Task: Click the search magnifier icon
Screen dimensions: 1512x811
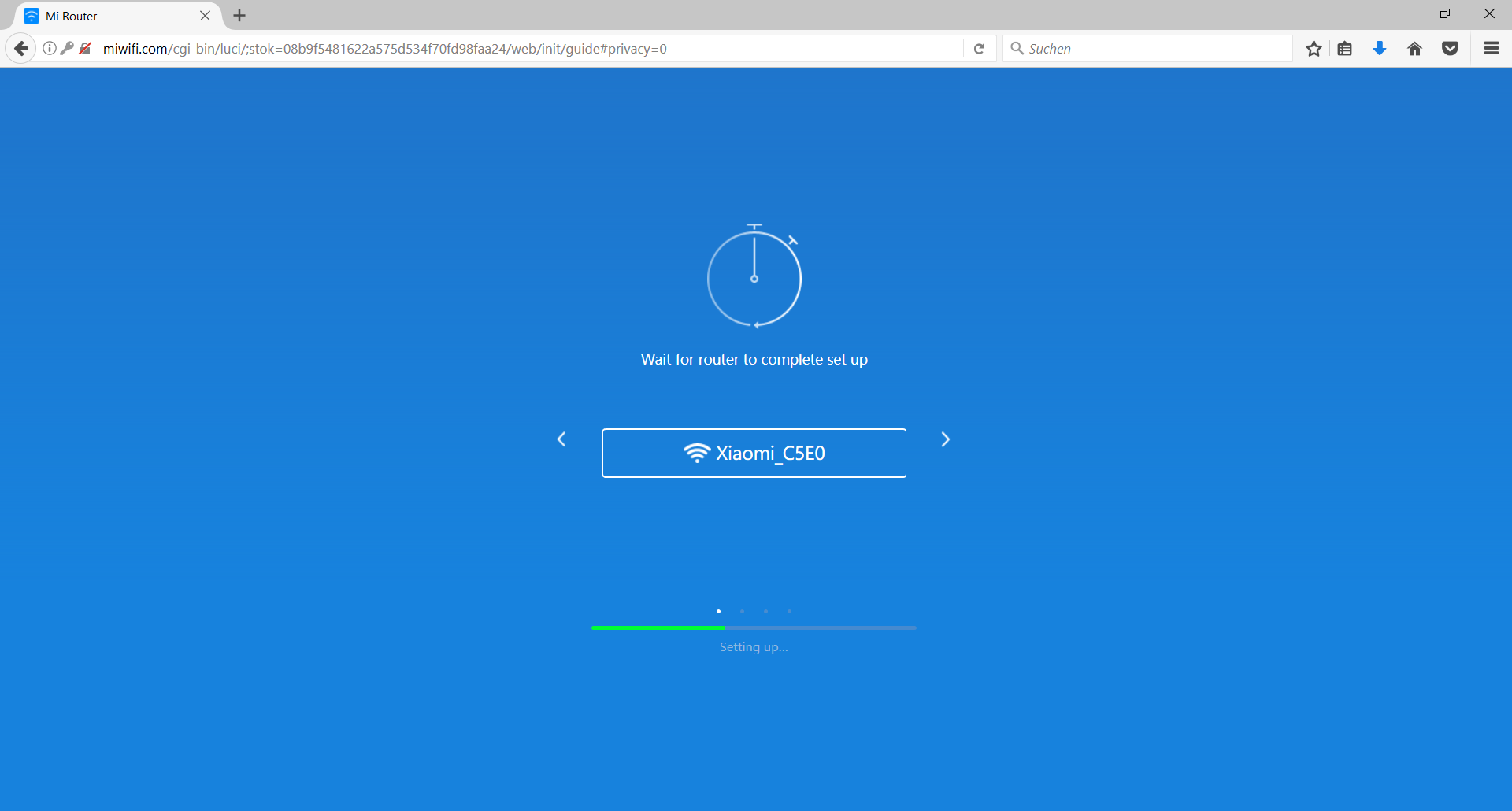Action: pos(1017,49)
